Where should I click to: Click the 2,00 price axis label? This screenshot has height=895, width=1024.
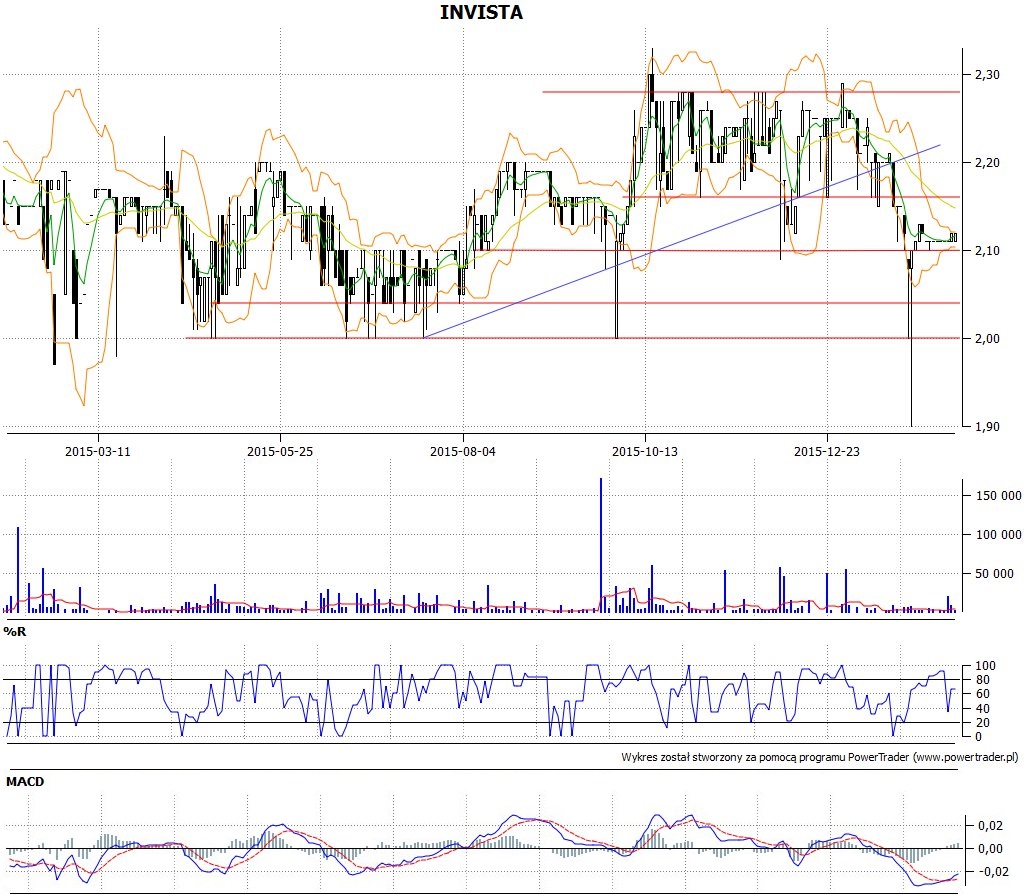pyautogui.click(x=987, y=338)
